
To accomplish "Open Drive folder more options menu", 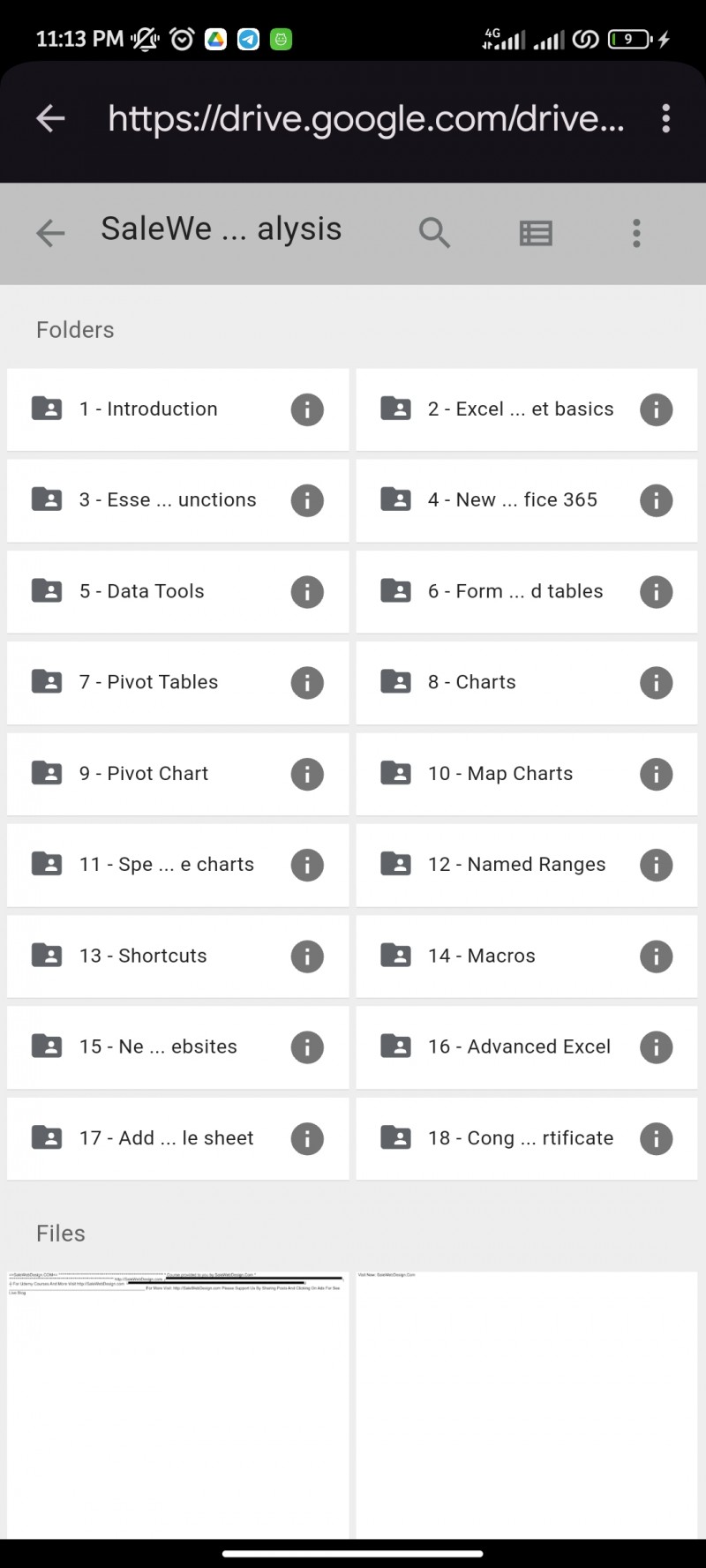I will coord(636,233).
